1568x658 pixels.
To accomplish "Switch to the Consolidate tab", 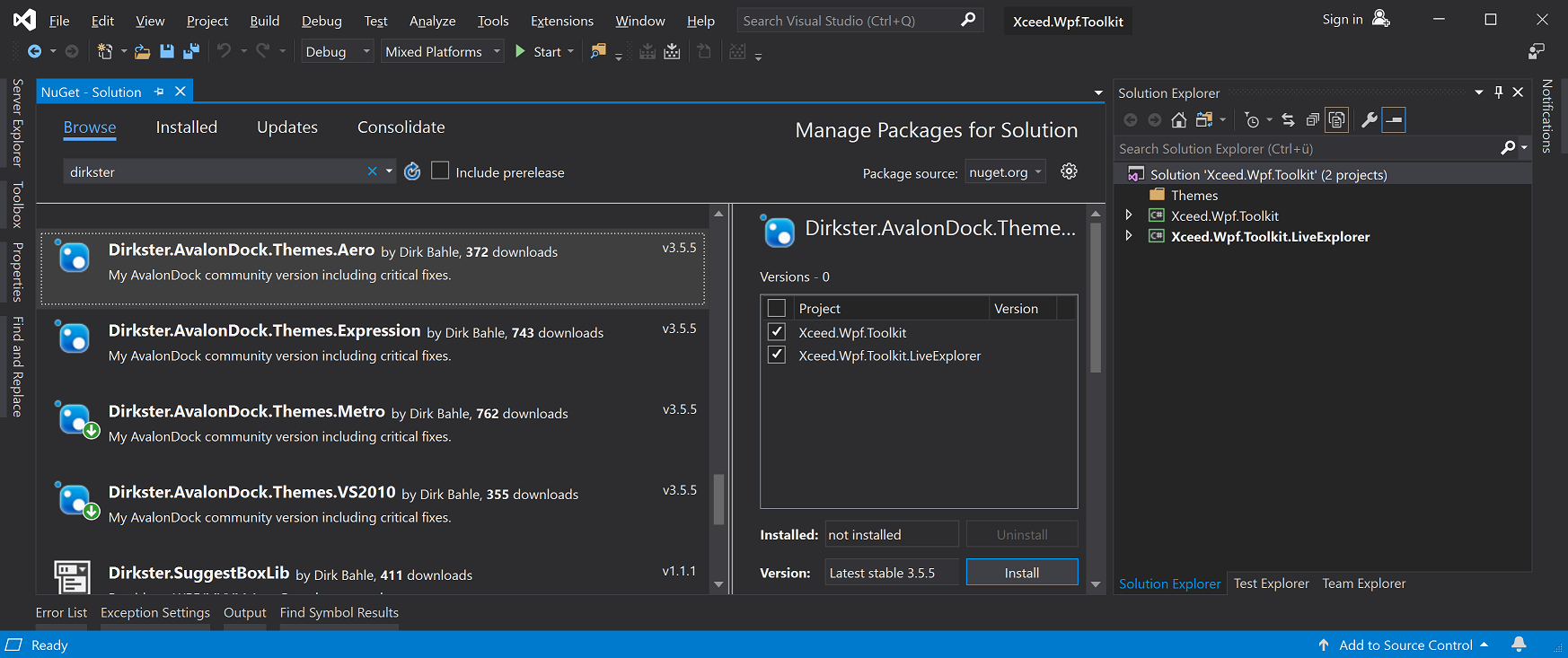I will (x=401, y=127).
